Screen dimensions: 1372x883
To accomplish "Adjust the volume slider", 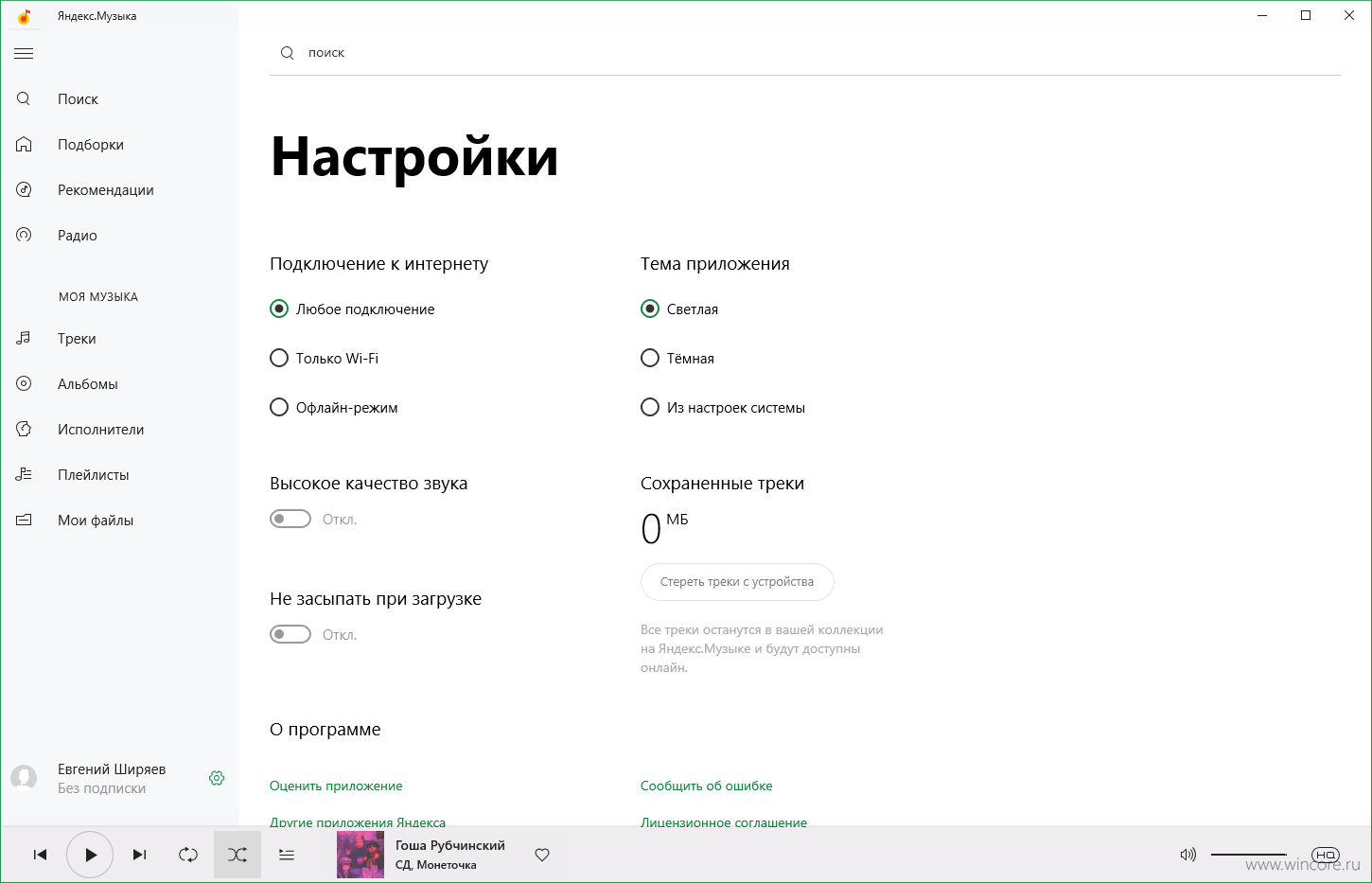I will click(x=1249, y=855).
